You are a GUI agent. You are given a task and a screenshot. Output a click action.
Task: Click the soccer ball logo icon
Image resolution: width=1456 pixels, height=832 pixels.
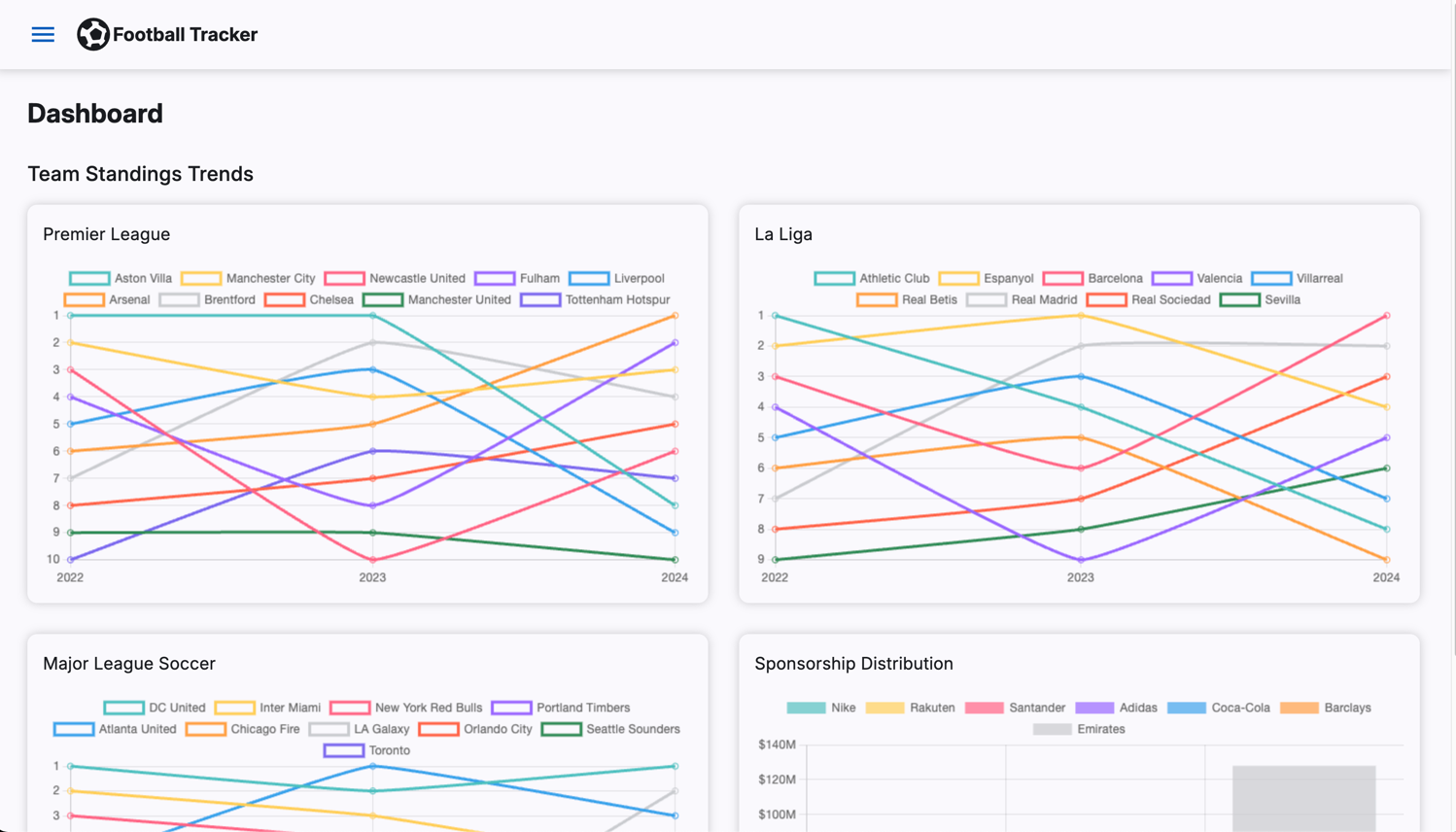pos(92,35)
